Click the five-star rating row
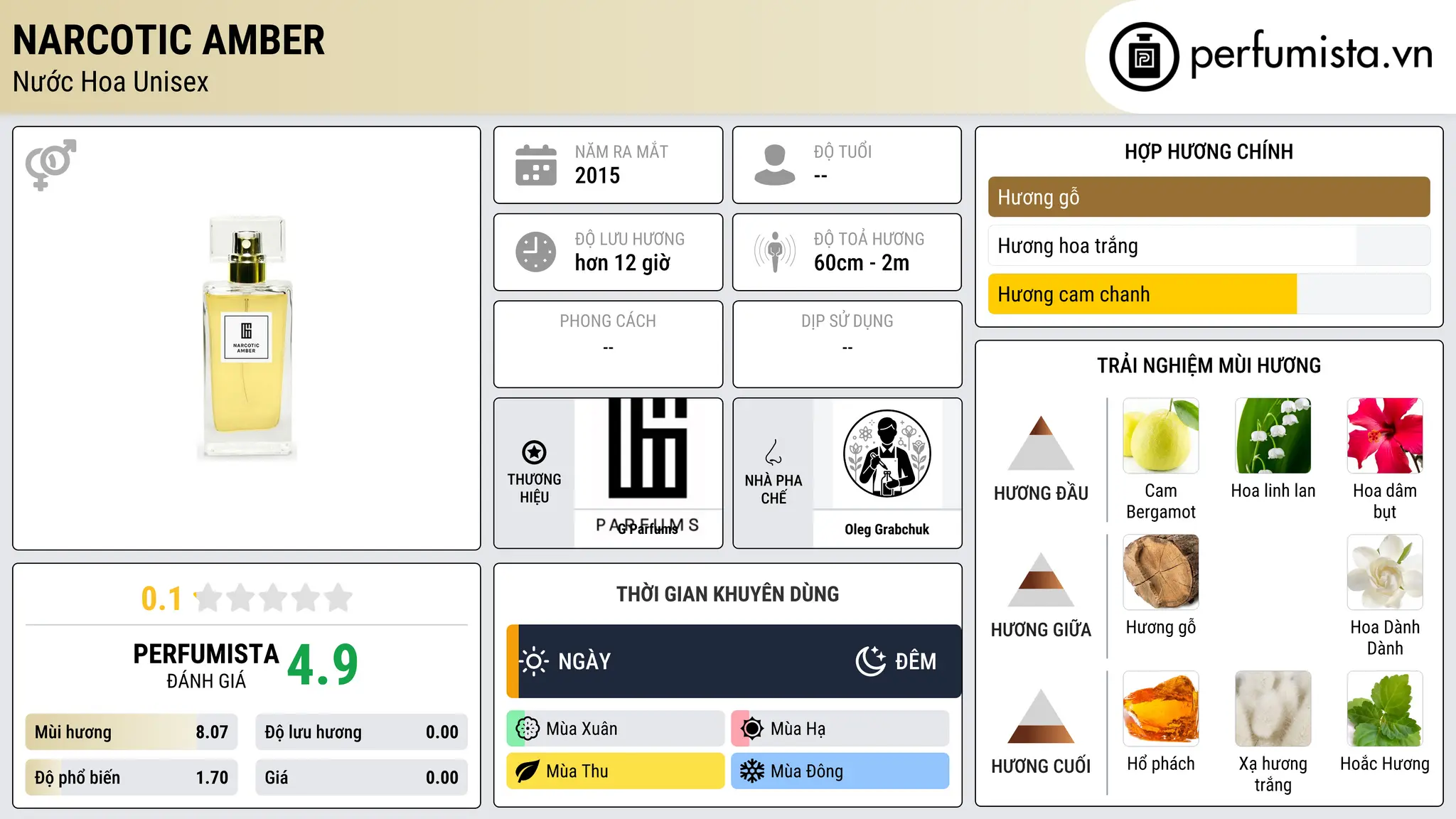Viewport: 1456px width, 819px height. click(274, 598)
